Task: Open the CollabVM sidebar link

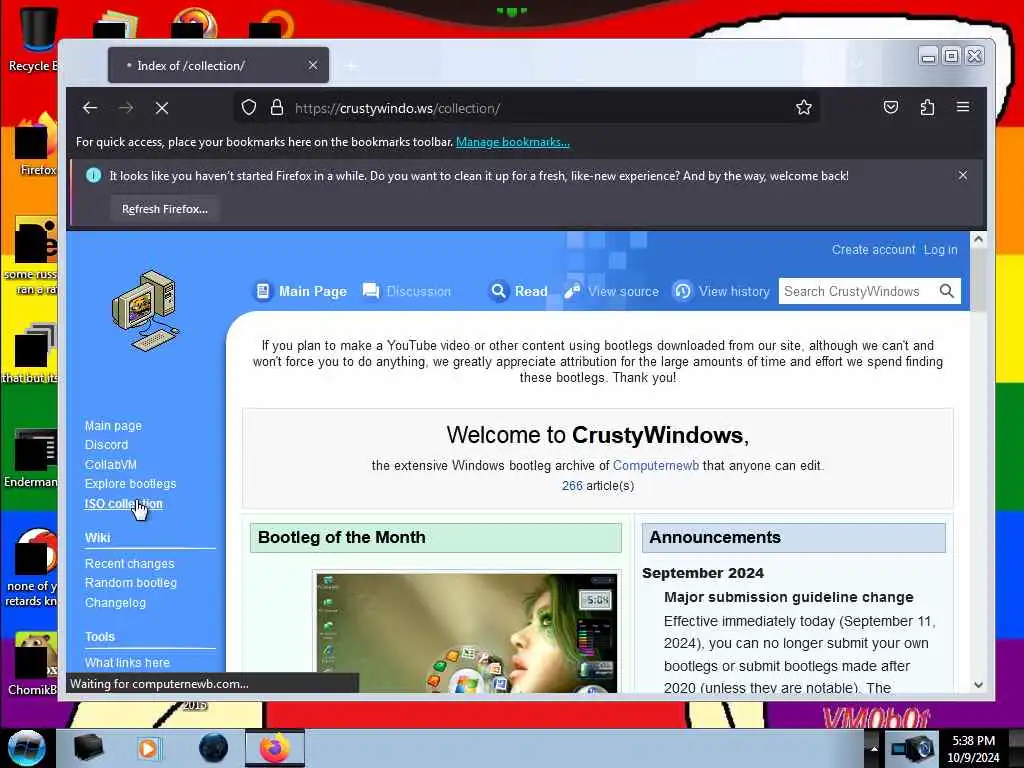Action: click(110, 464)
